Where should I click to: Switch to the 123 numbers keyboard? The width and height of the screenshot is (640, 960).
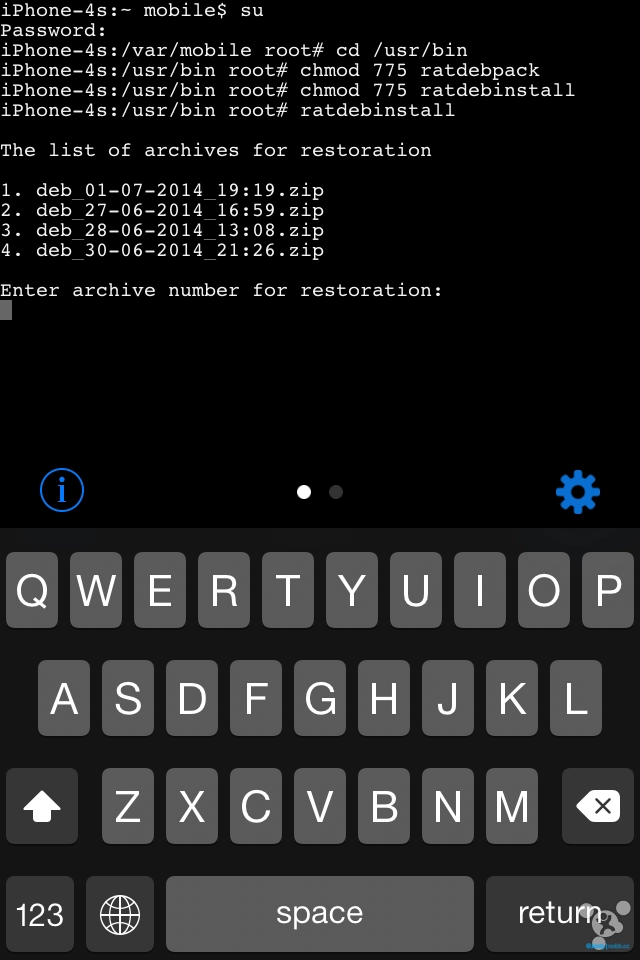point(40,914)
